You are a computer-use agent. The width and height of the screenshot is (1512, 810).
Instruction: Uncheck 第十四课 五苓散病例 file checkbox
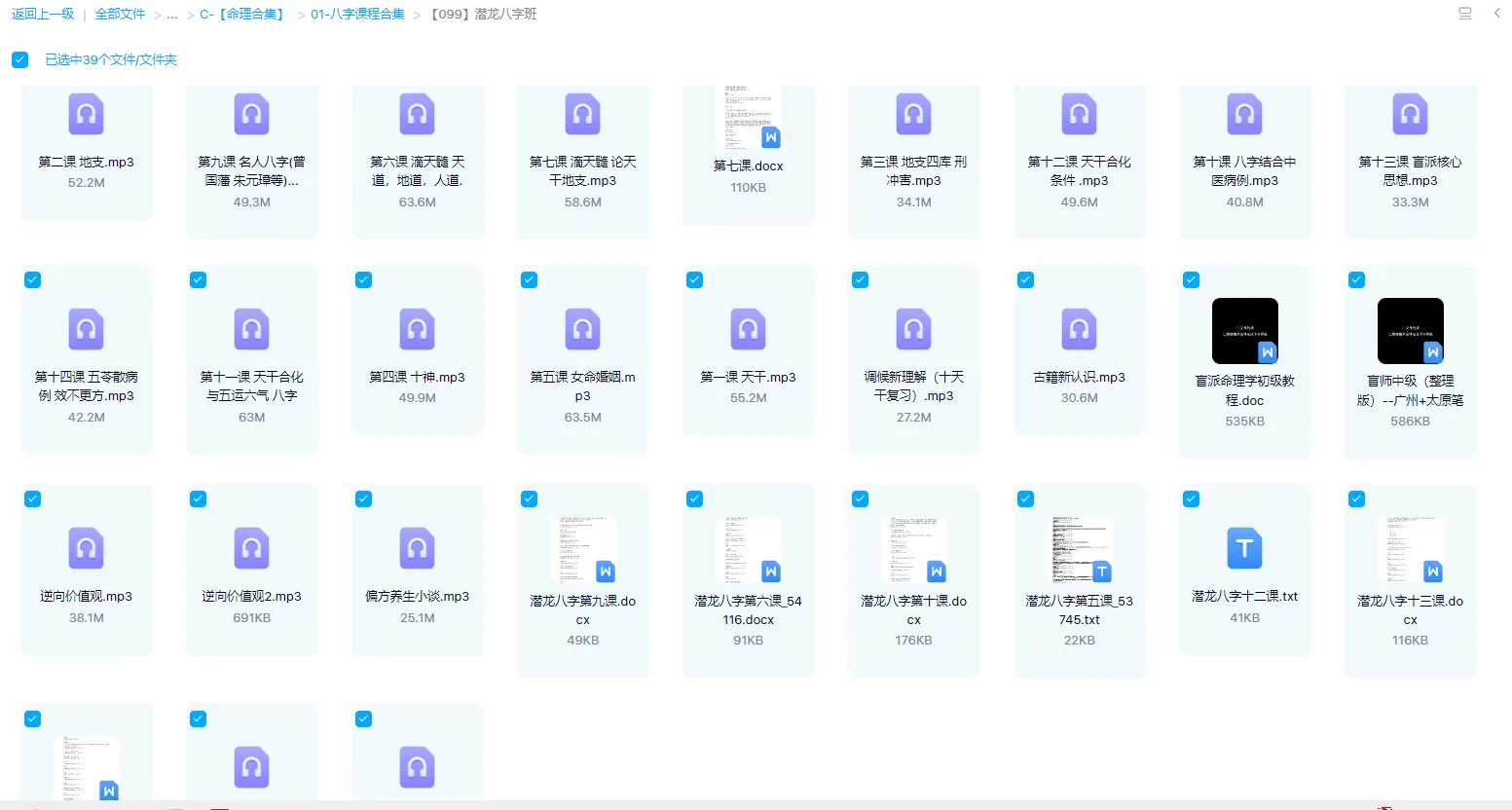click(x=32, y=279)
